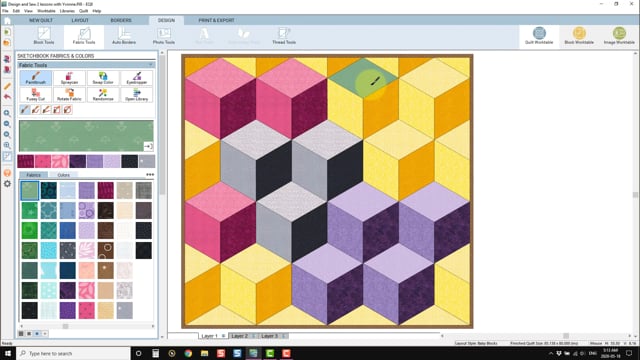Image resolution: width=640 pixels, height=360 pixels.
Task: Open the three-dots fabrics options menu
Action: [x=150, y=175]
